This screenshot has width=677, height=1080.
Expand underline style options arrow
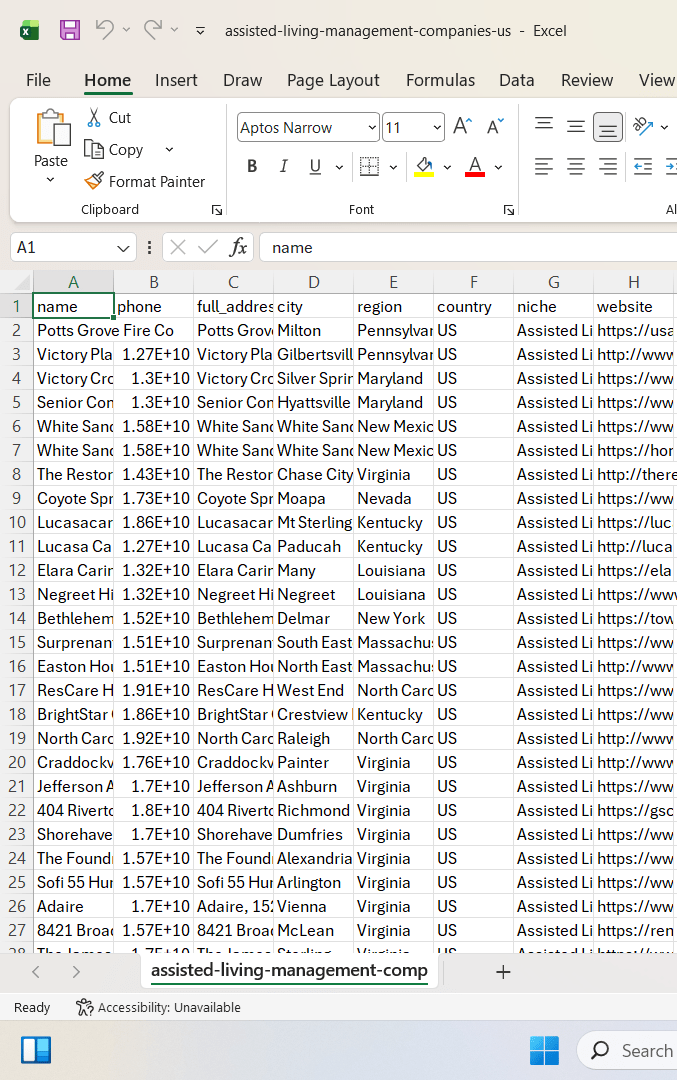click(x=339, y=167)
